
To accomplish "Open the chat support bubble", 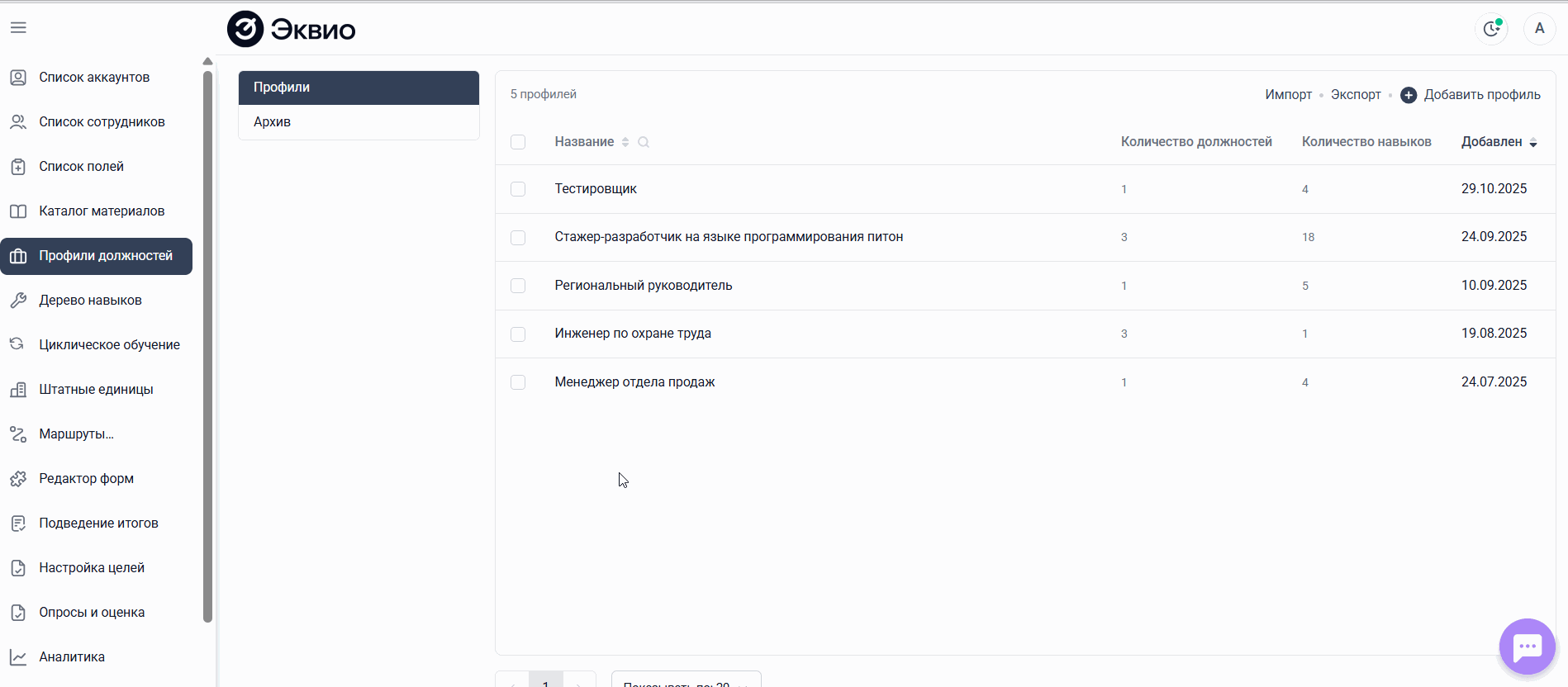I will click(x=1528, y=647).
